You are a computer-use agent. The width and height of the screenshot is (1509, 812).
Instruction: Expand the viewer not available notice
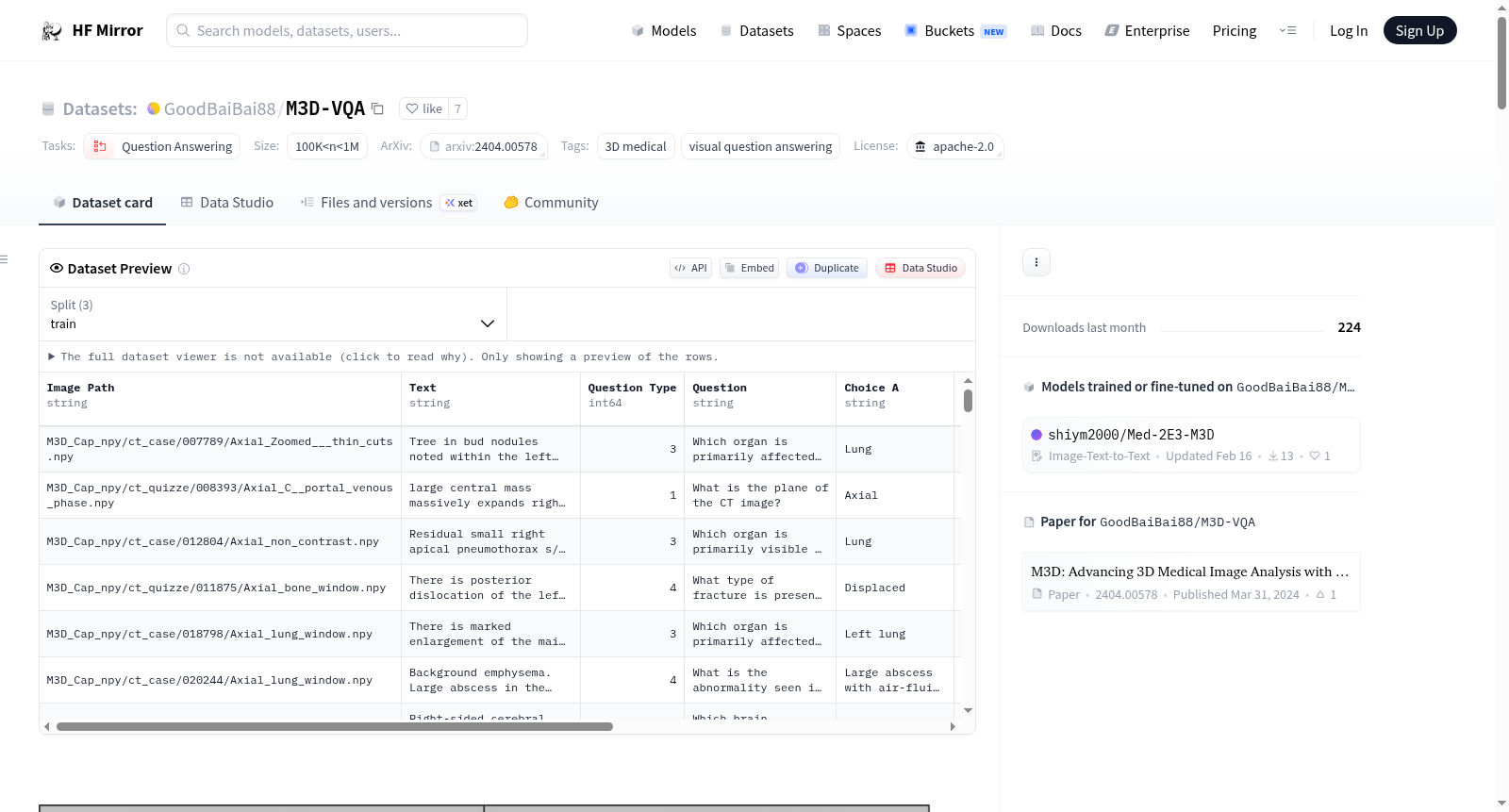383,357
